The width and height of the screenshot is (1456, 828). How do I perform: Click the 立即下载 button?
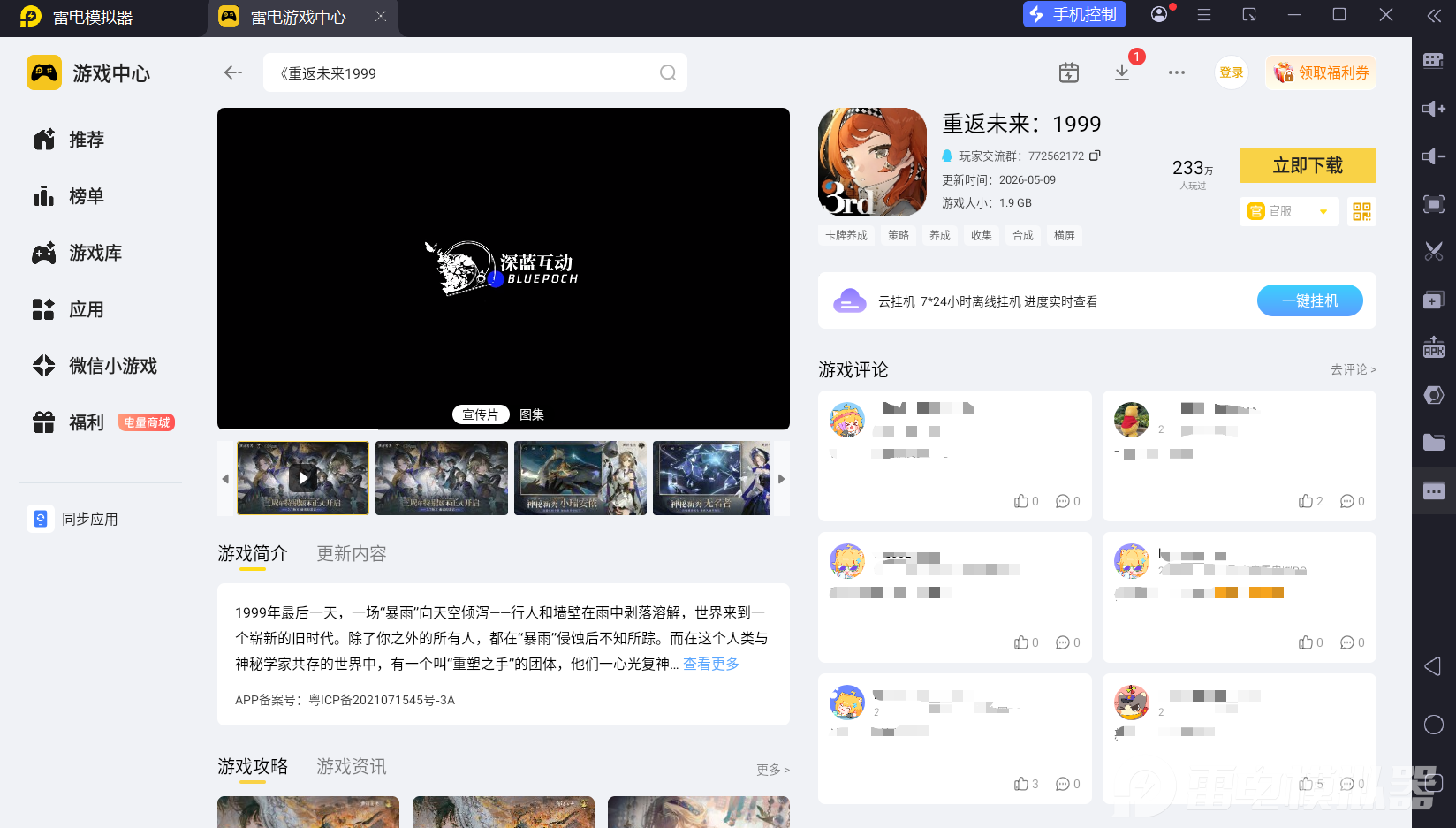tap(1308, 165)
